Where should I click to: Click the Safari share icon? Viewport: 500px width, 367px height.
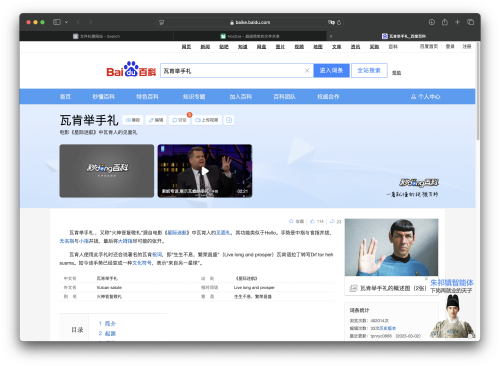pyautogui.click(x=445, y=22)
